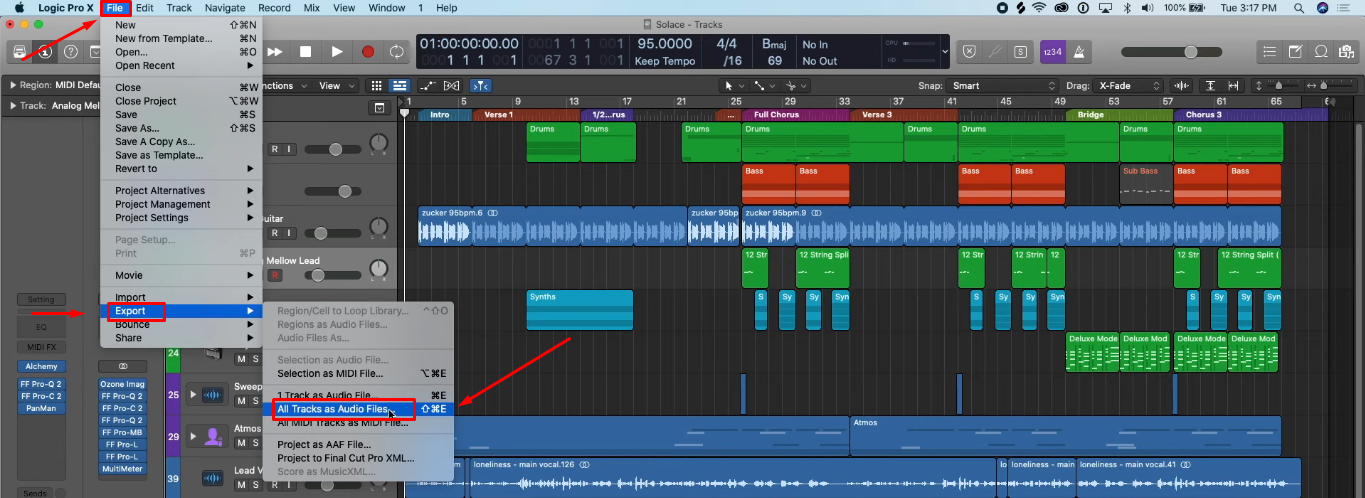Toggle the blue Catch Playhead button

point(481,86)
